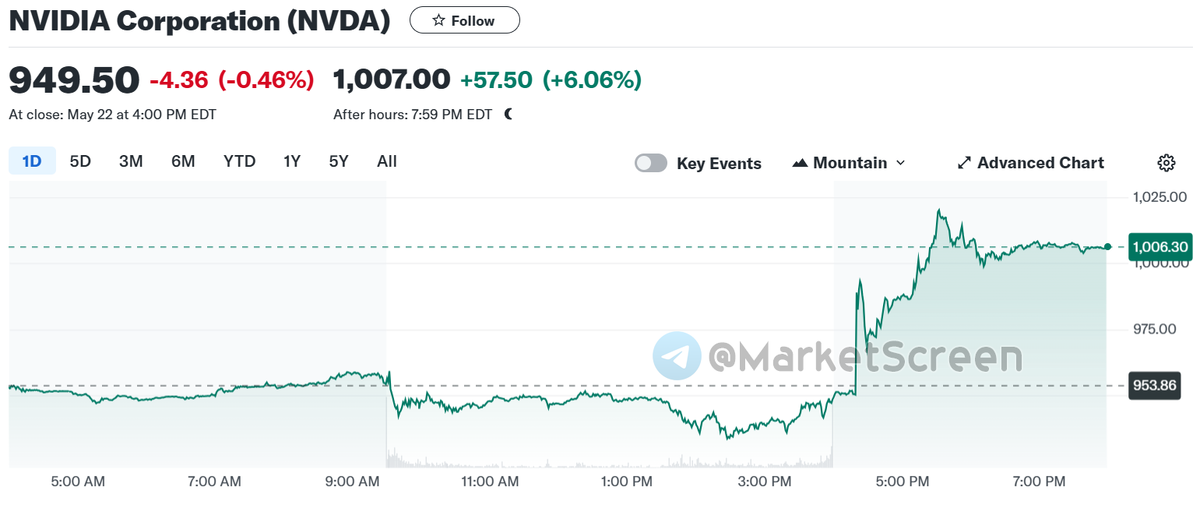Select the All time range tab
Viewport: 1200px width, 505px height.
pos(387,161)
